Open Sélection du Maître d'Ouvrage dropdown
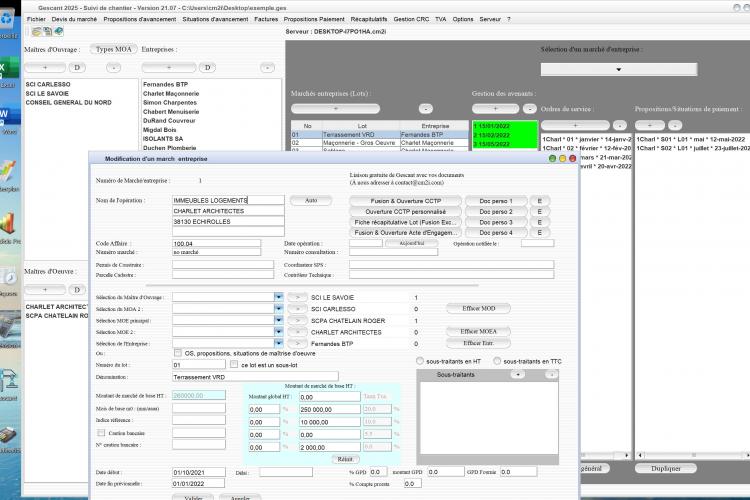Image resolution: width=750 pixels, height=500 pixels. (x=278, y=297)
